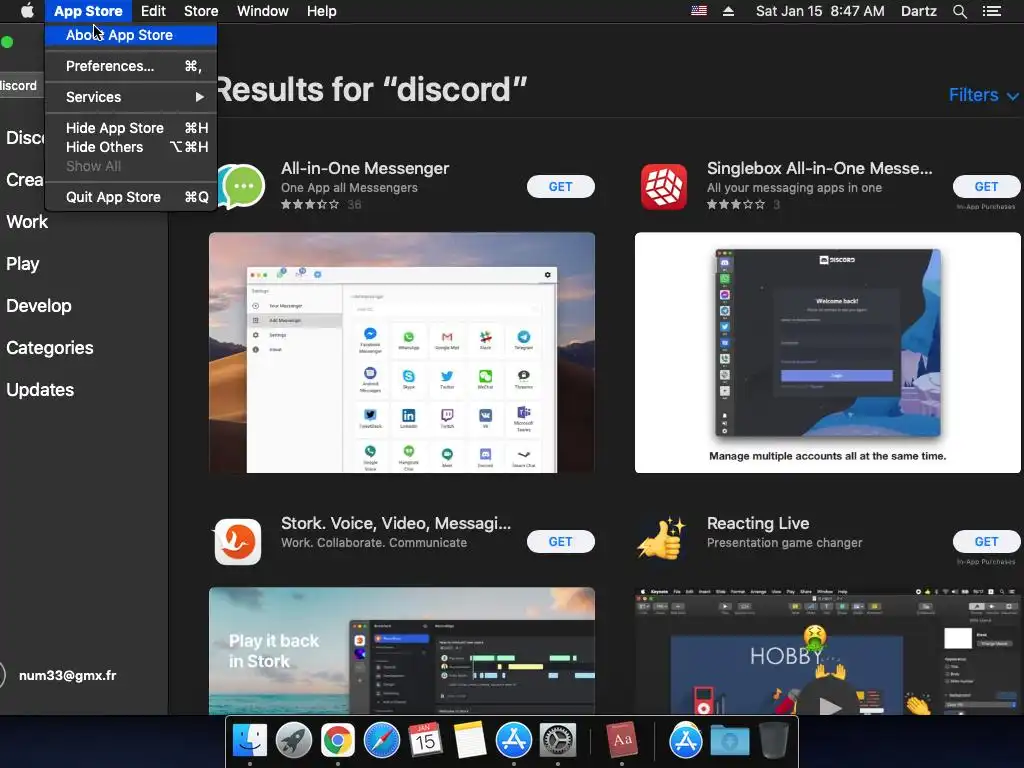Image resolution: width=1024 pixels, height=768 pixels.
Task: Open the Notification Center list icon
Action: click(x=992, y=11)
